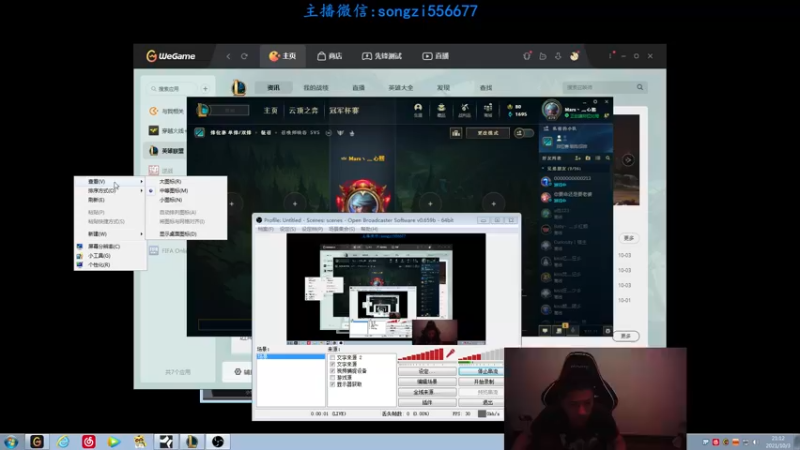Image resolution: width=800 pixels, height=450 pixels.
Task: Select 大图标 in the view submenu
Action: click(x=170, y=182)
